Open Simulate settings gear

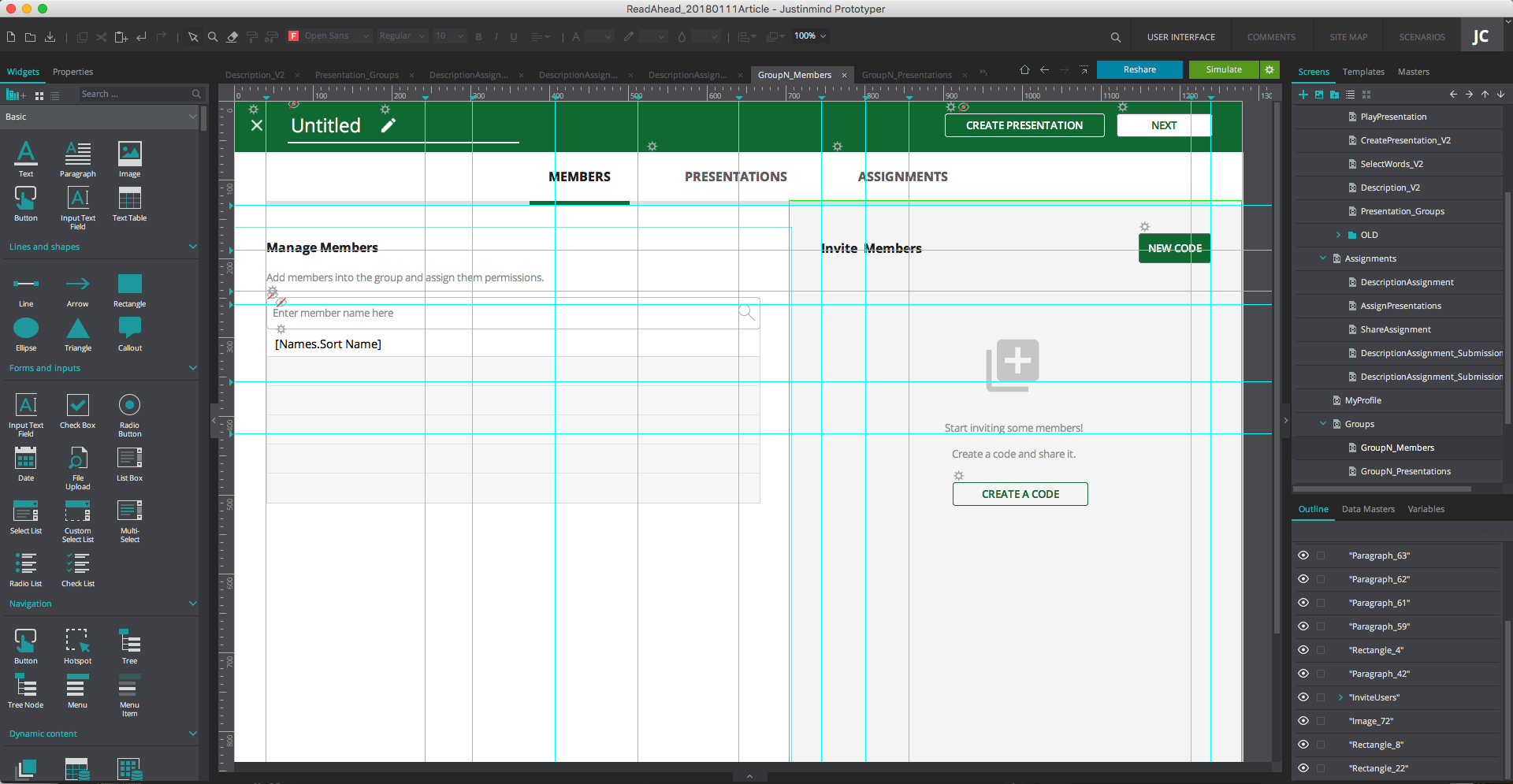[x=1270, y=70]
